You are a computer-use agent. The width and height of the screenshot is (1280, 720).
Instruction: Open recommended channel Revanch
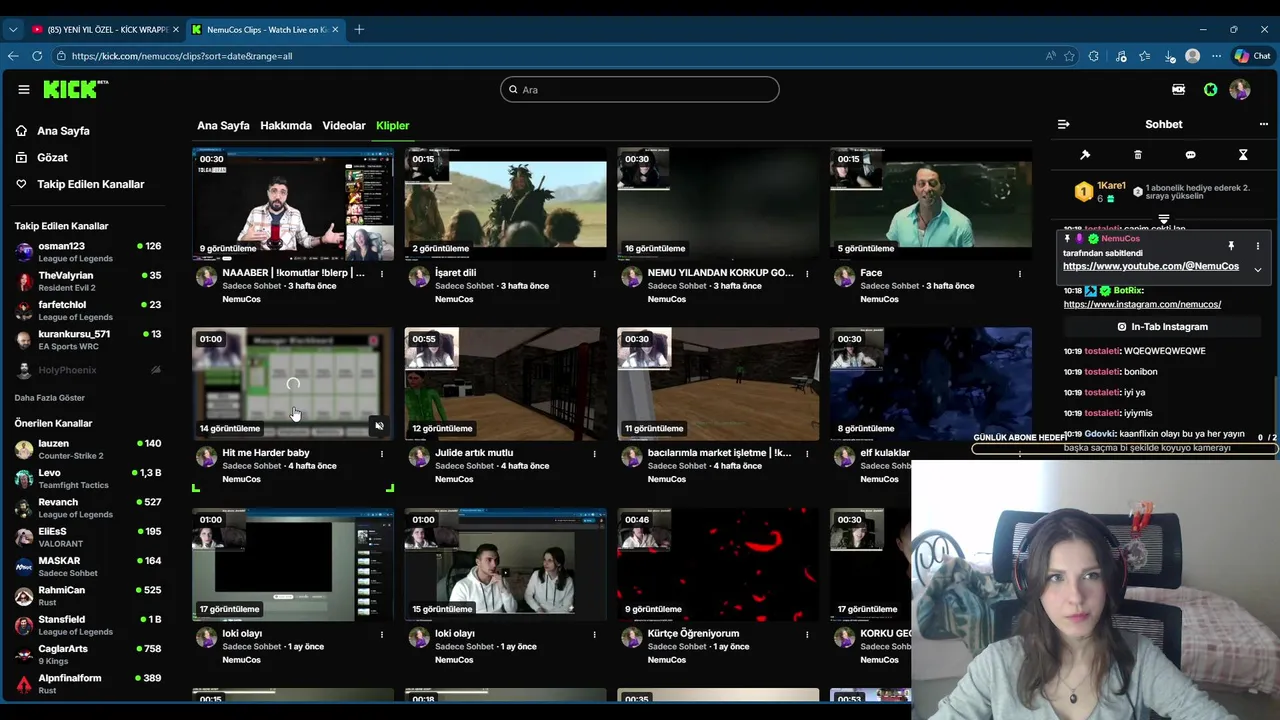pyautogui.click(x=88, y=508)
